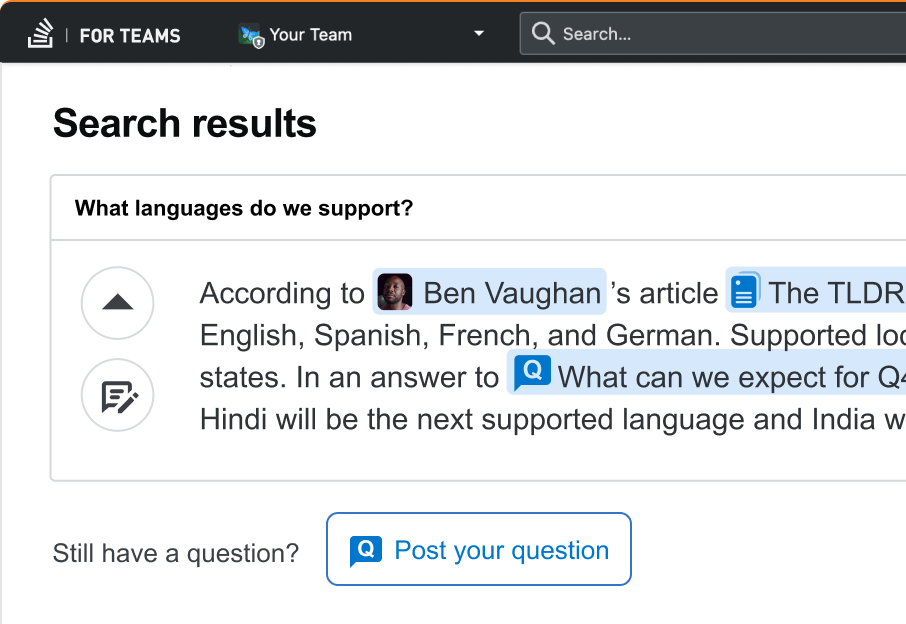Click the What languages do we support heading
906x624 pixels.
tap(244, 208)
